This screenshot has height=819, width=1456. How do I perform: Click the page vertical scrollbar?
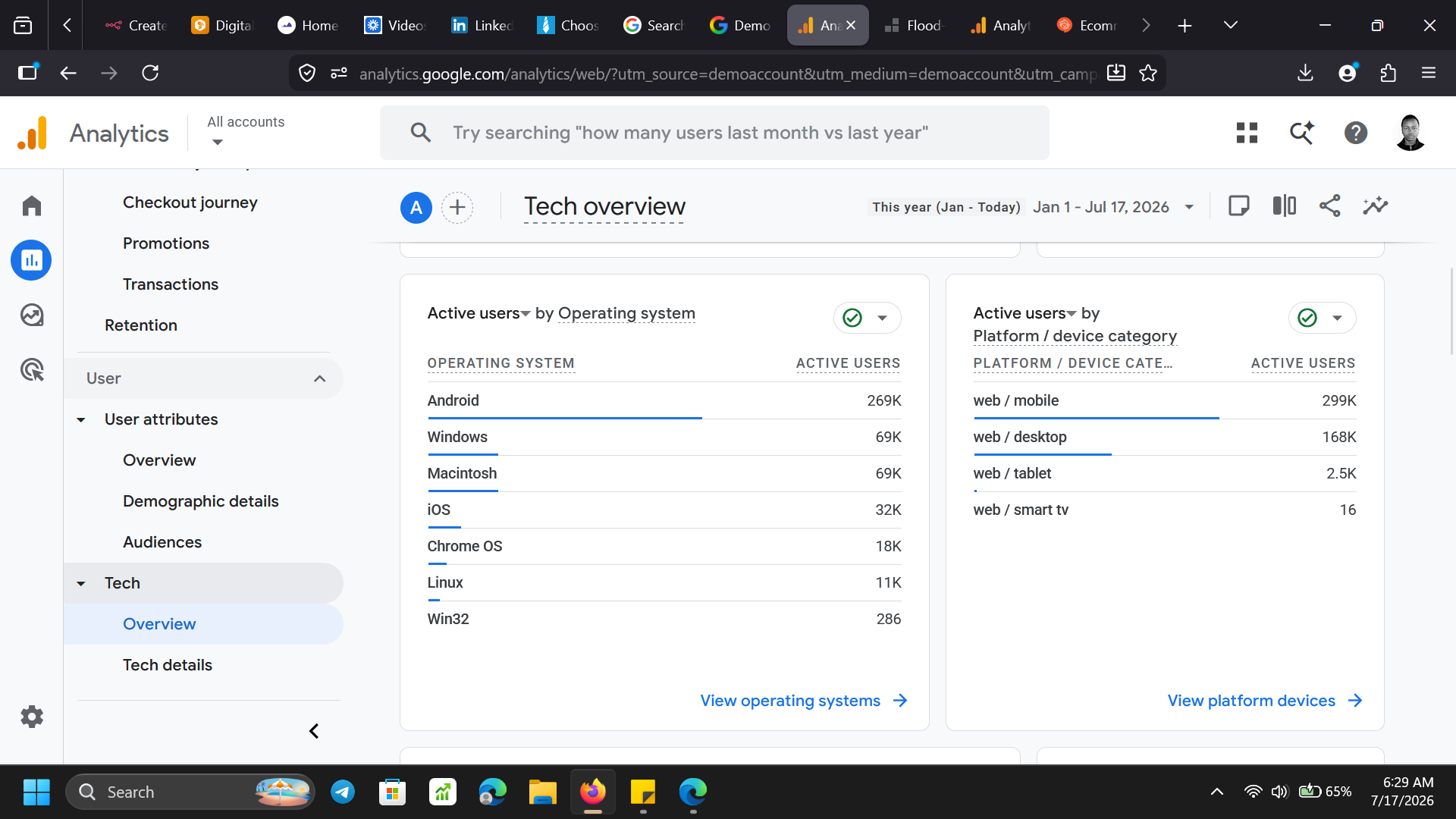point(1451,311)
